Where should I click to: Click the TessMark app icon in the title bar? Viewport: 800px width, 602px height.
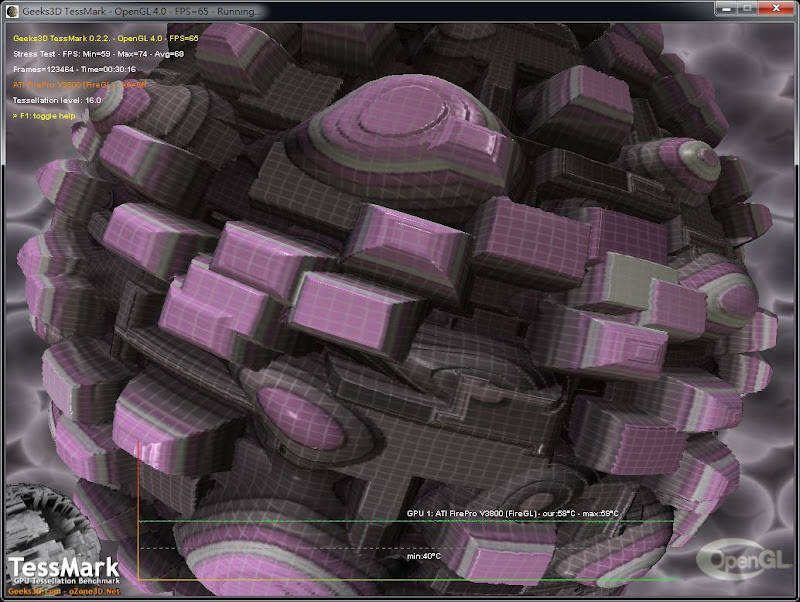click(x=12, y=11)
